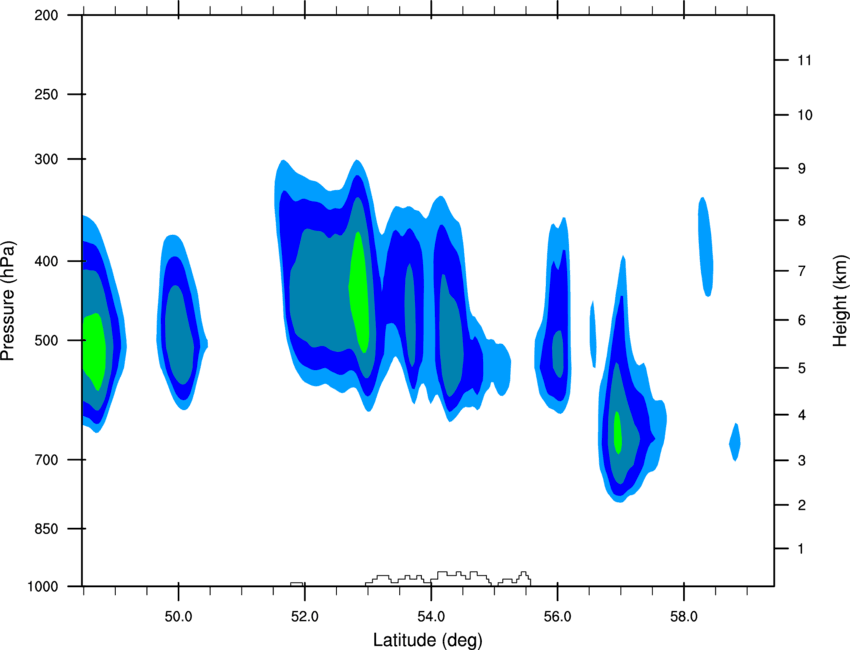Click the 4 km height label

(802, 415)
